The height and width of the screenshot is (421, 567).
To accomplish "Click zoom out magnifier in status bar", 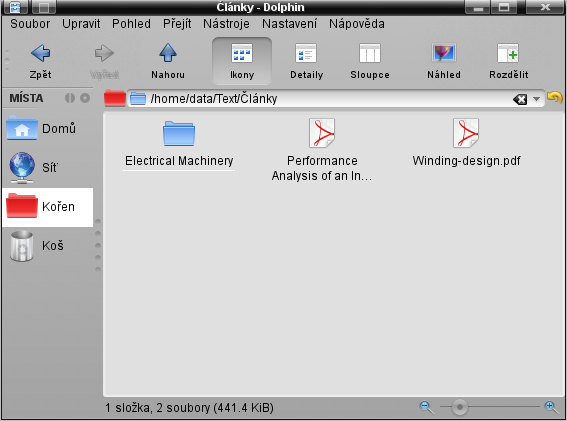I will pyautogui.click(x=427, y=407).
